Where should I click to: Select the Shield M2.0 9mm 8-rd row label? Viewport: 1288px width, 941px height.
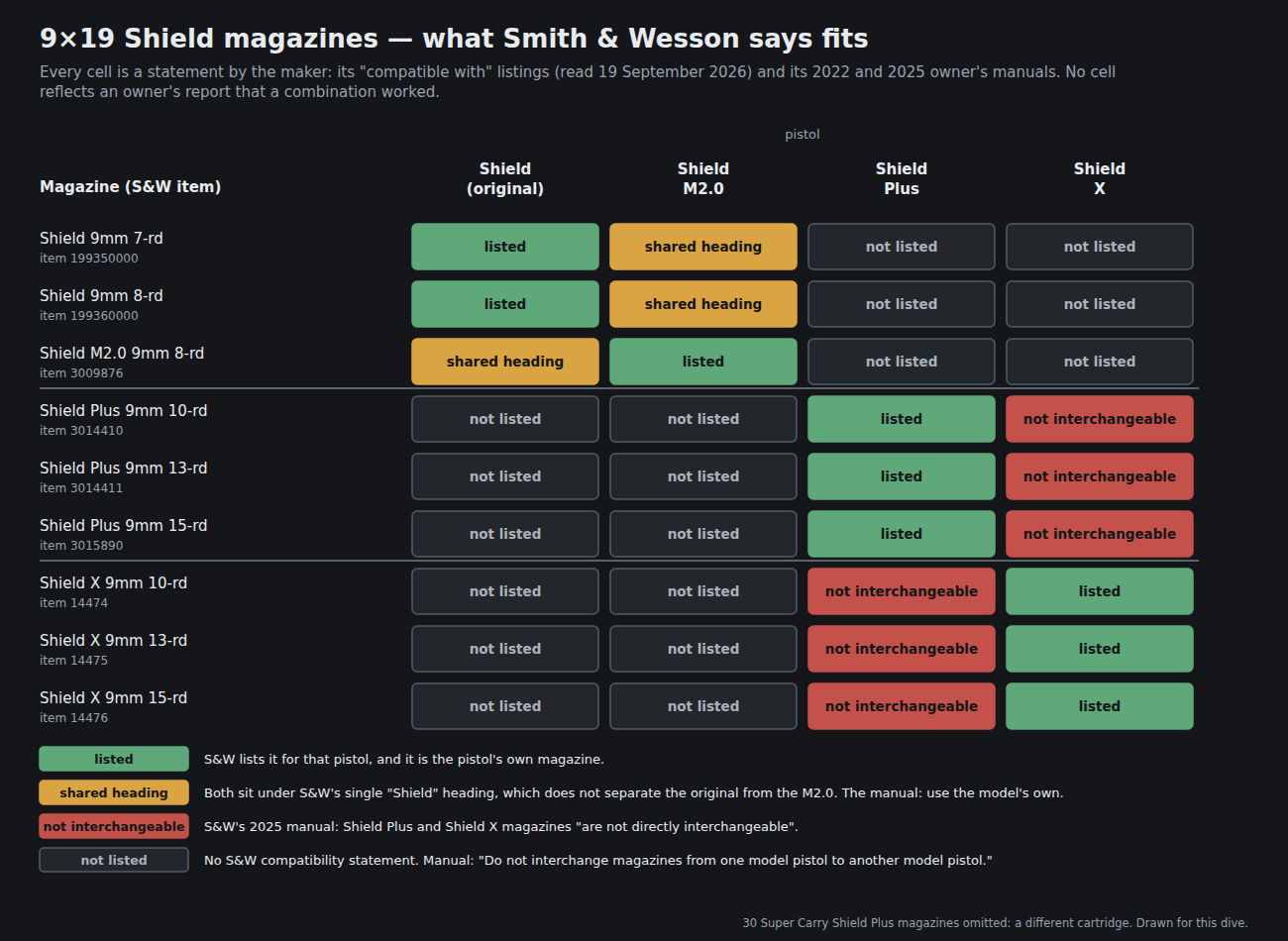click(122, 354)
